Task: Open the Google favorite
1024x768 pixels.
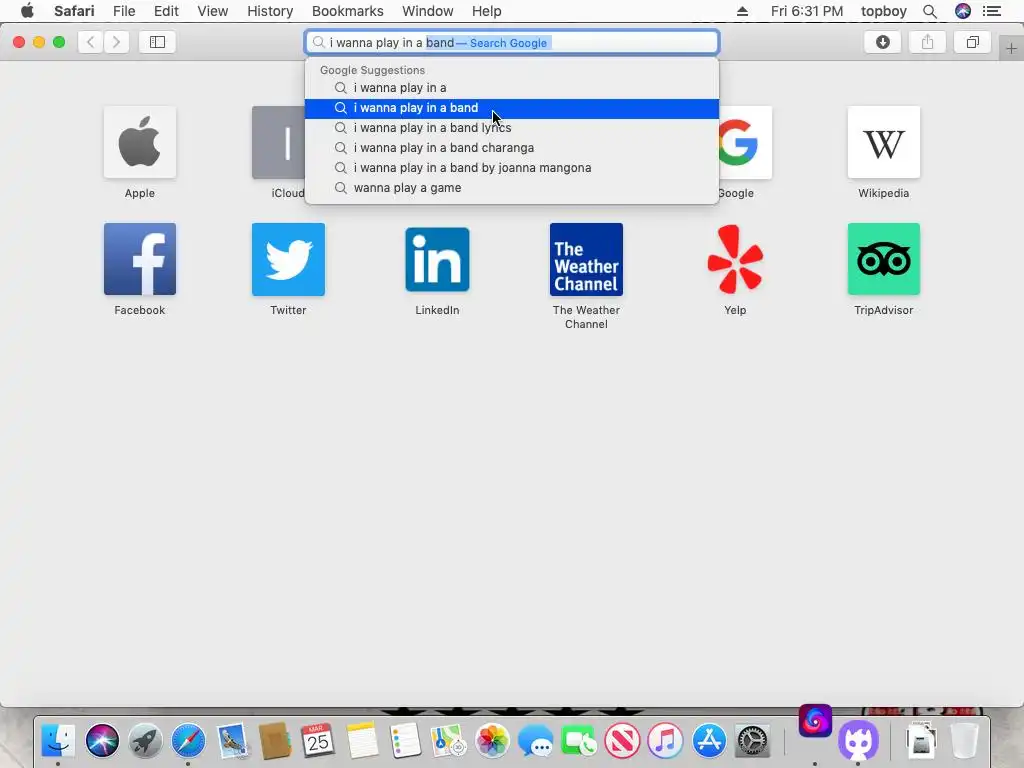Action: [x=745, y=142]
